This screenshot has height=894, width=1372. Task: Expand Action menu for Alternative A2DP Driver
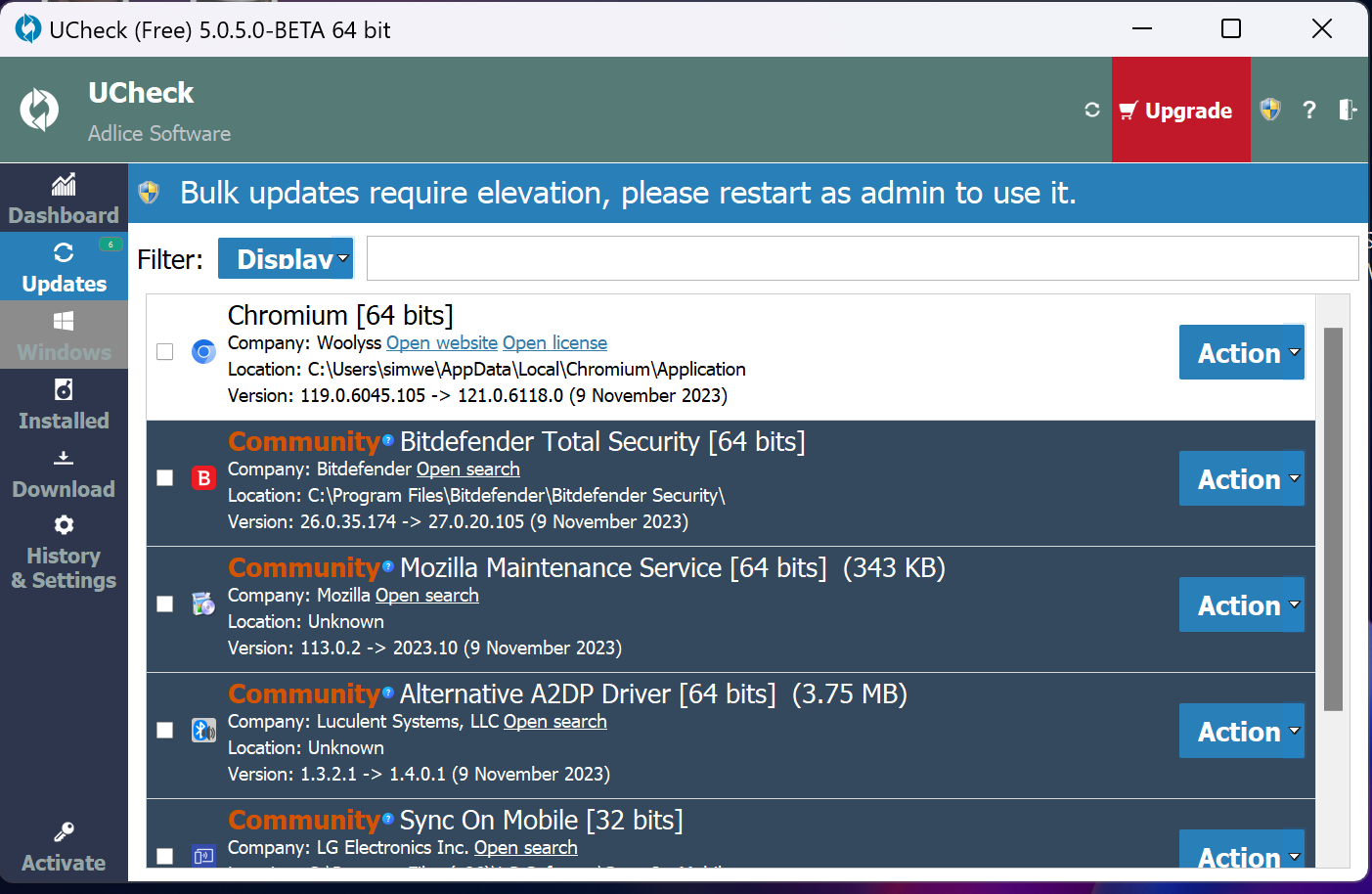1241,731
